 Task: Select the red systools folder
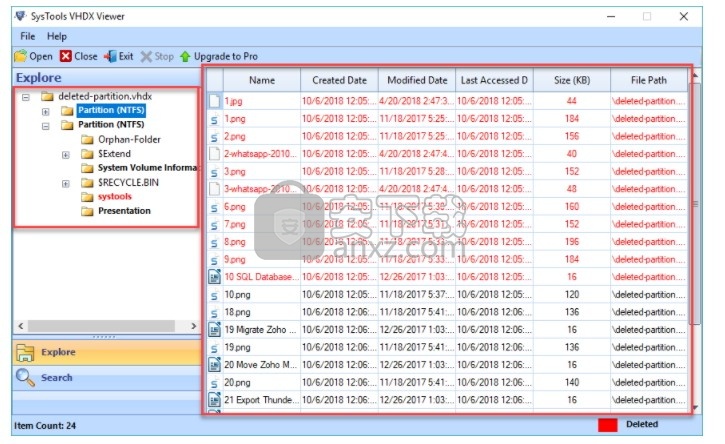point(115,197)
